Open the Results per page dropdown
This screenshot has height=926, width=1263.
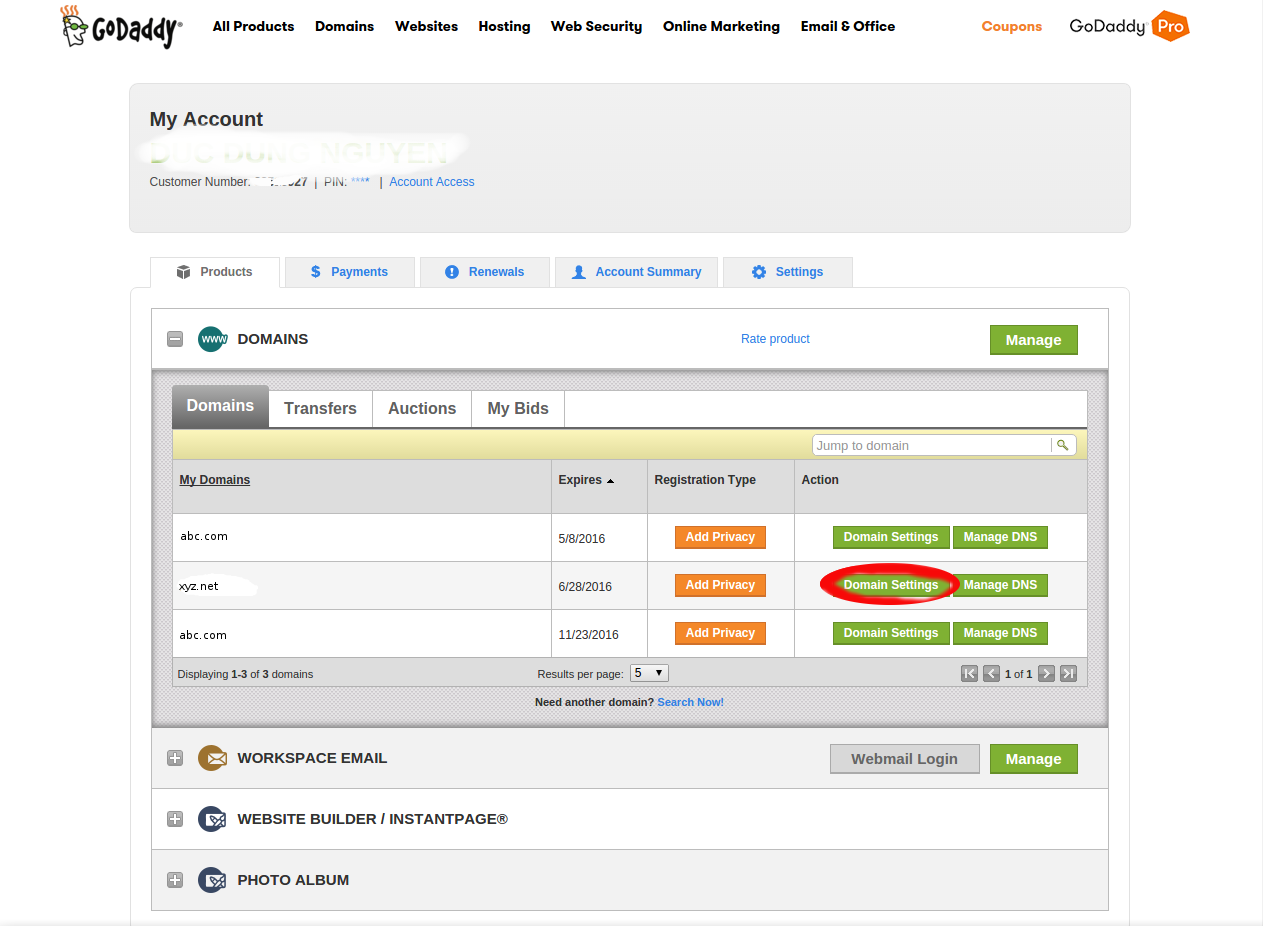(649, 673)
